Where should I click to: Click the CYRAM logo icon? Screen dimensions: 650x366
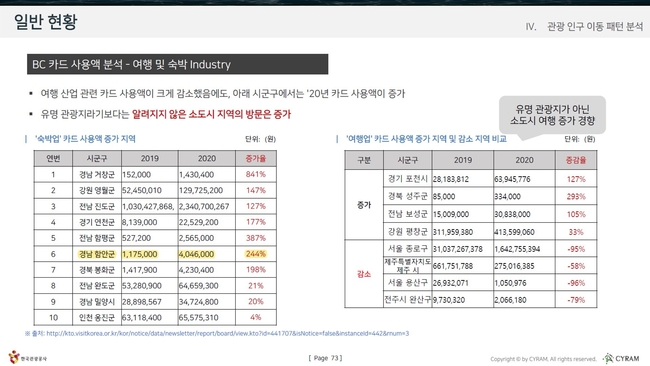(608, 358)
